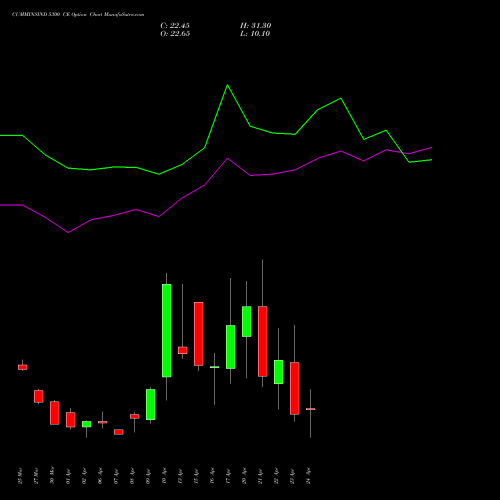Click the 24 Apr date axis label
This screenshot has height=500, width=500.
pyautogui.click(x=308, y=476)
